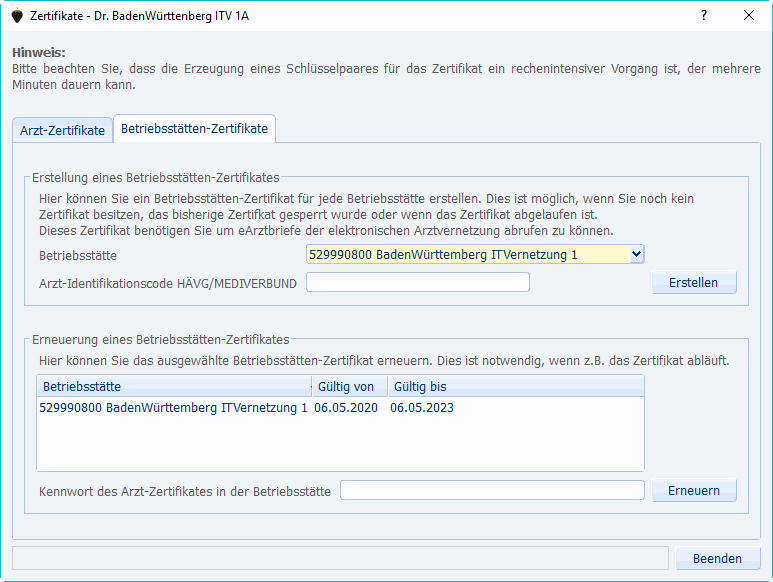Click the Hinweis heading text
Screen dimensions: 773x582
(x=39, y=53)
